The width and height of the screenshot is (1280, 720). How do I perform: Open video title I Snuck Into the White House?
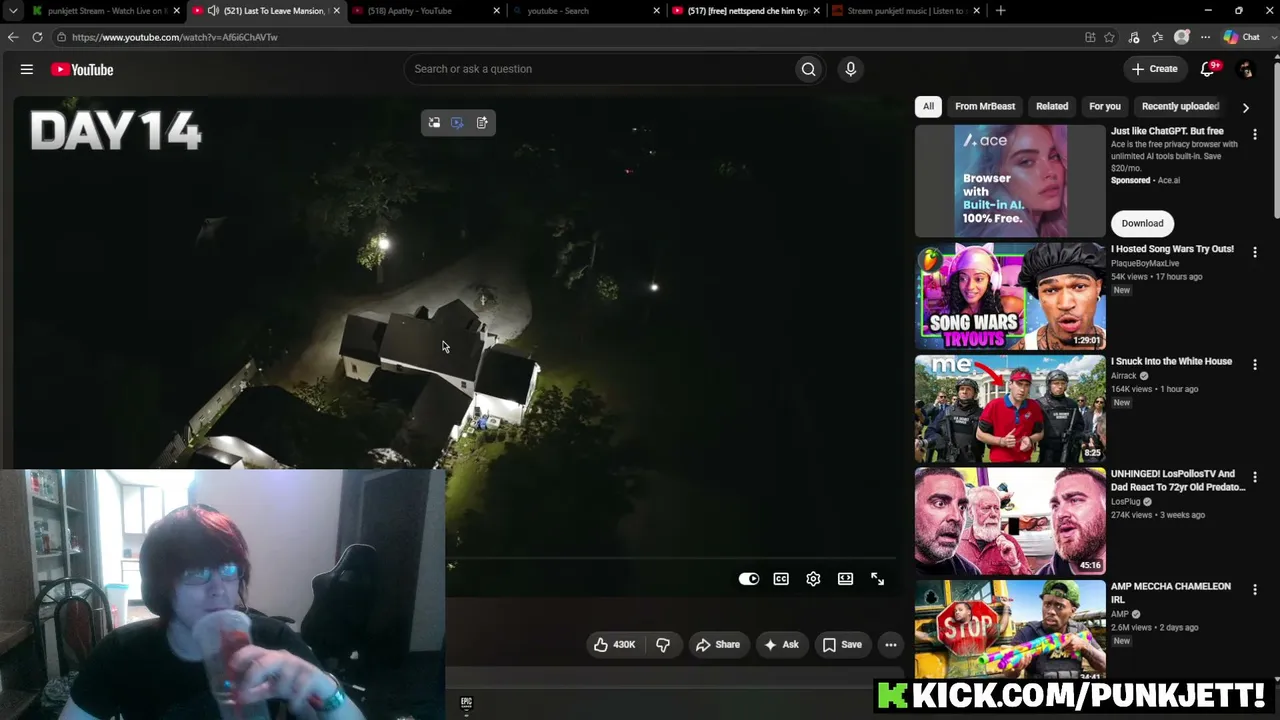point(1171,361)
